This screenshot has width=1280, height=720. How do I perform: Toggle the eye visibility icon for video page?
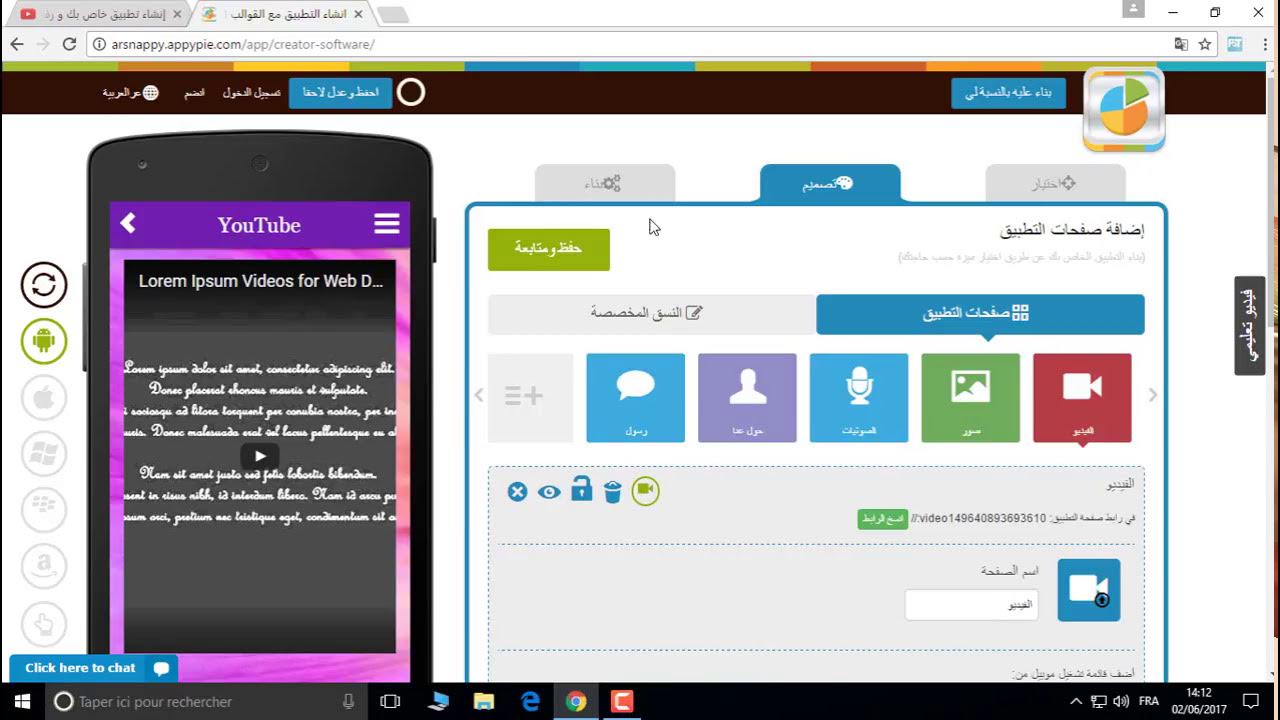[549, 491]
